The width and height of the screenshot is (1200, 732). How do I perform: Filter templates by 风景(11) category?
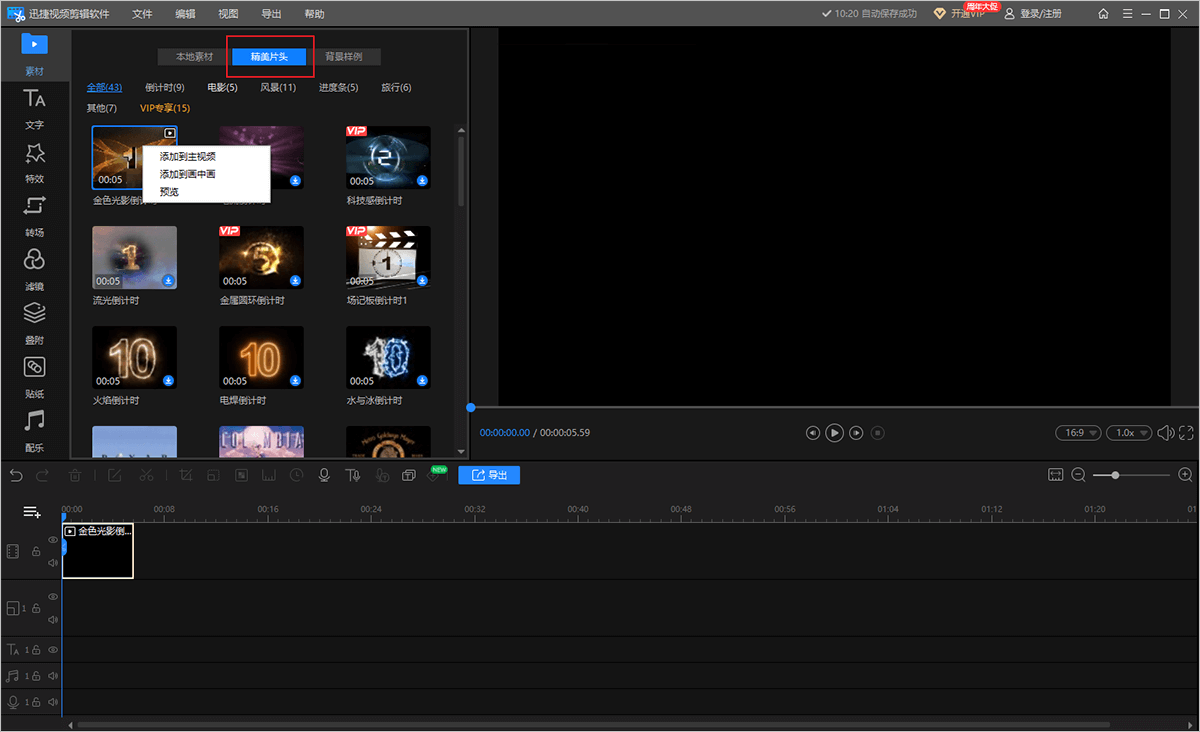click(278, 88)
